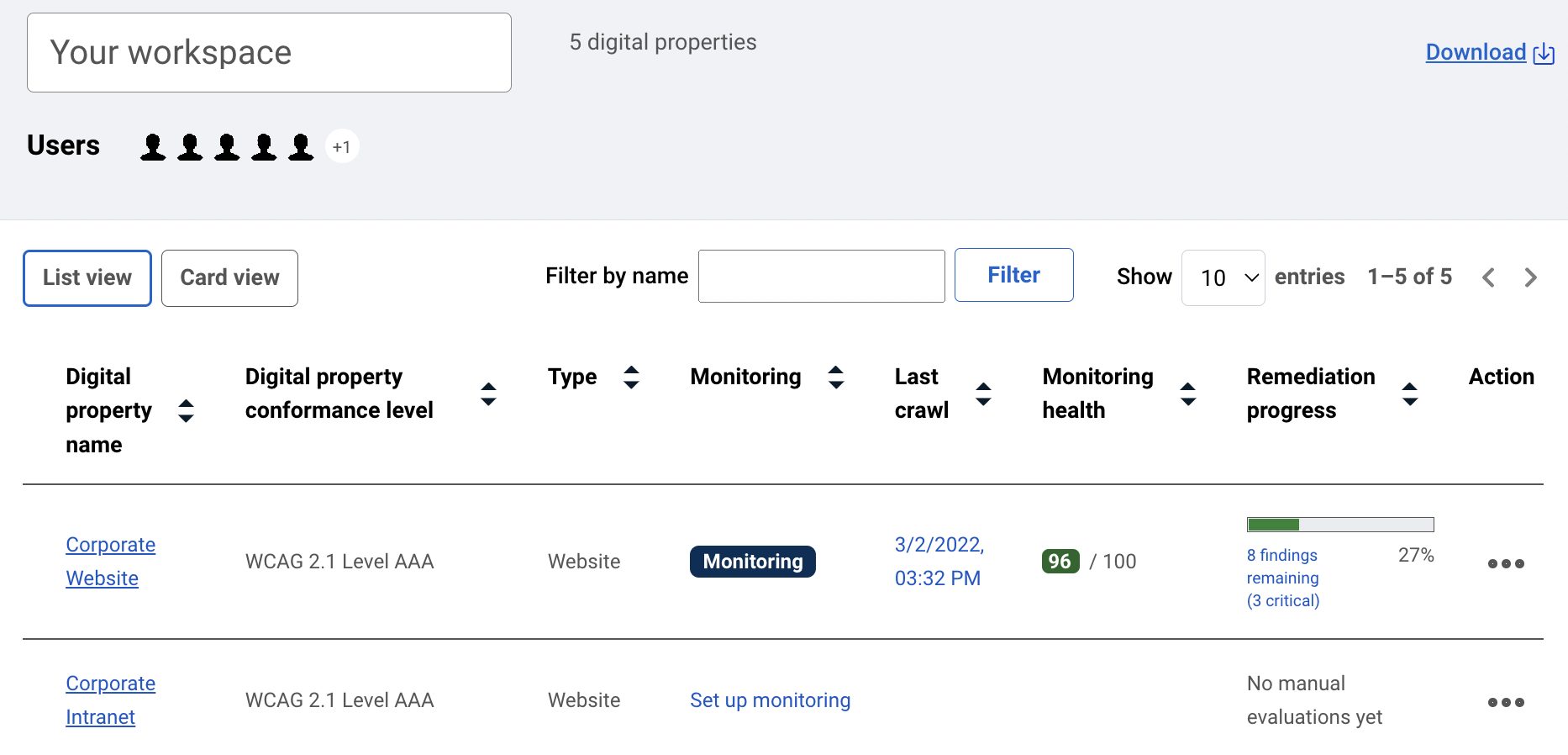Click the 5 digital properties text
Viewport: 1568px width, 755px height.
(x=663, y=42)
